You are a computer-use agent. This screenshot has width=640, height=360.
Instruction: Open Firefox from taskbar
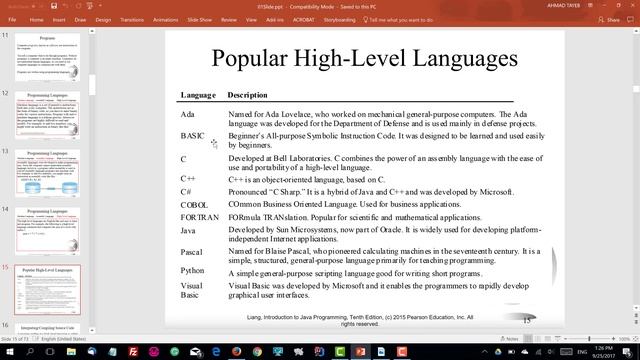pyautogui.click(x=236, y=351)
